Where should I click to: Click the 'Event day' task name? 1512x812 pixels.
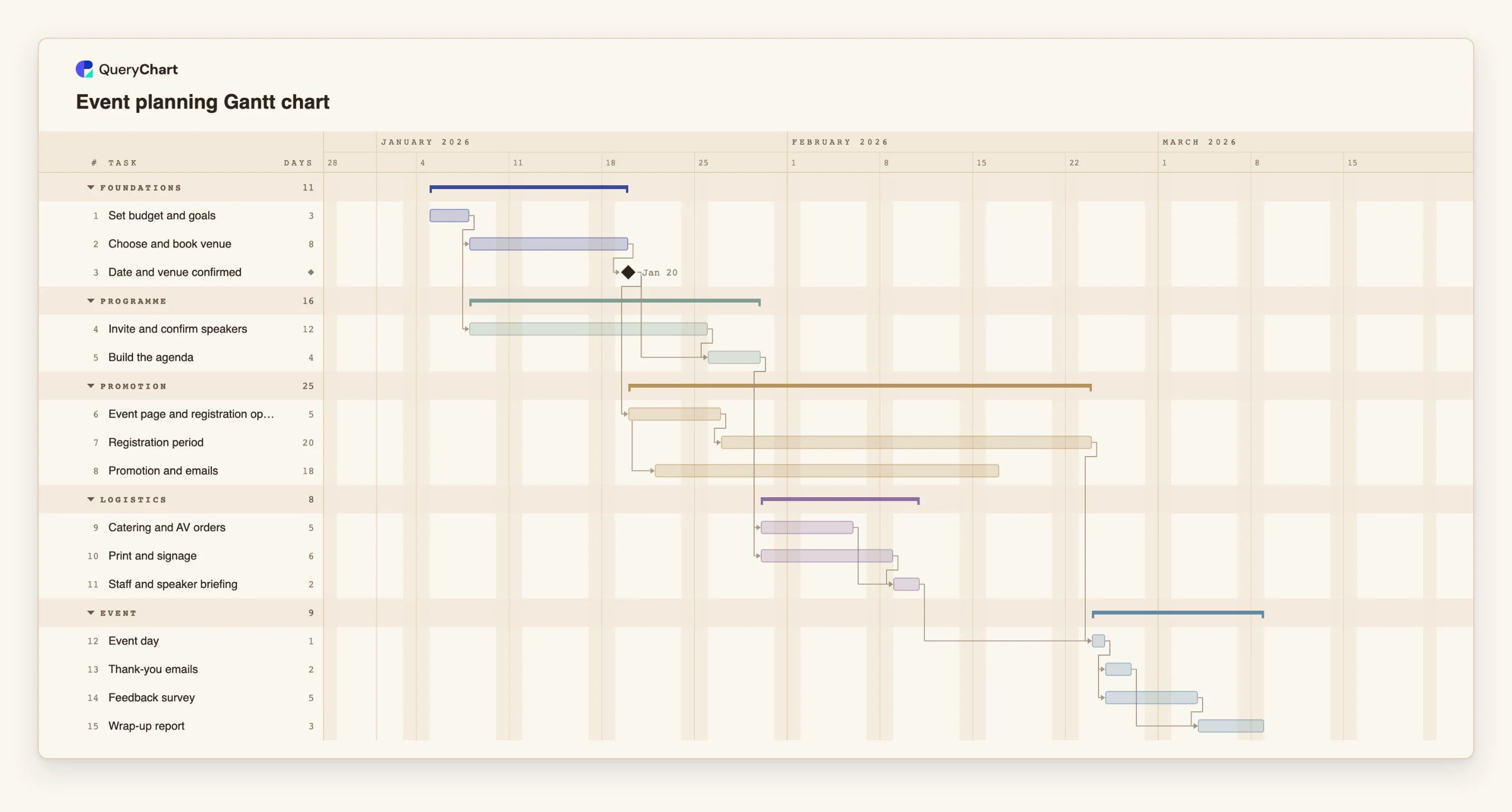click(134, 641)
